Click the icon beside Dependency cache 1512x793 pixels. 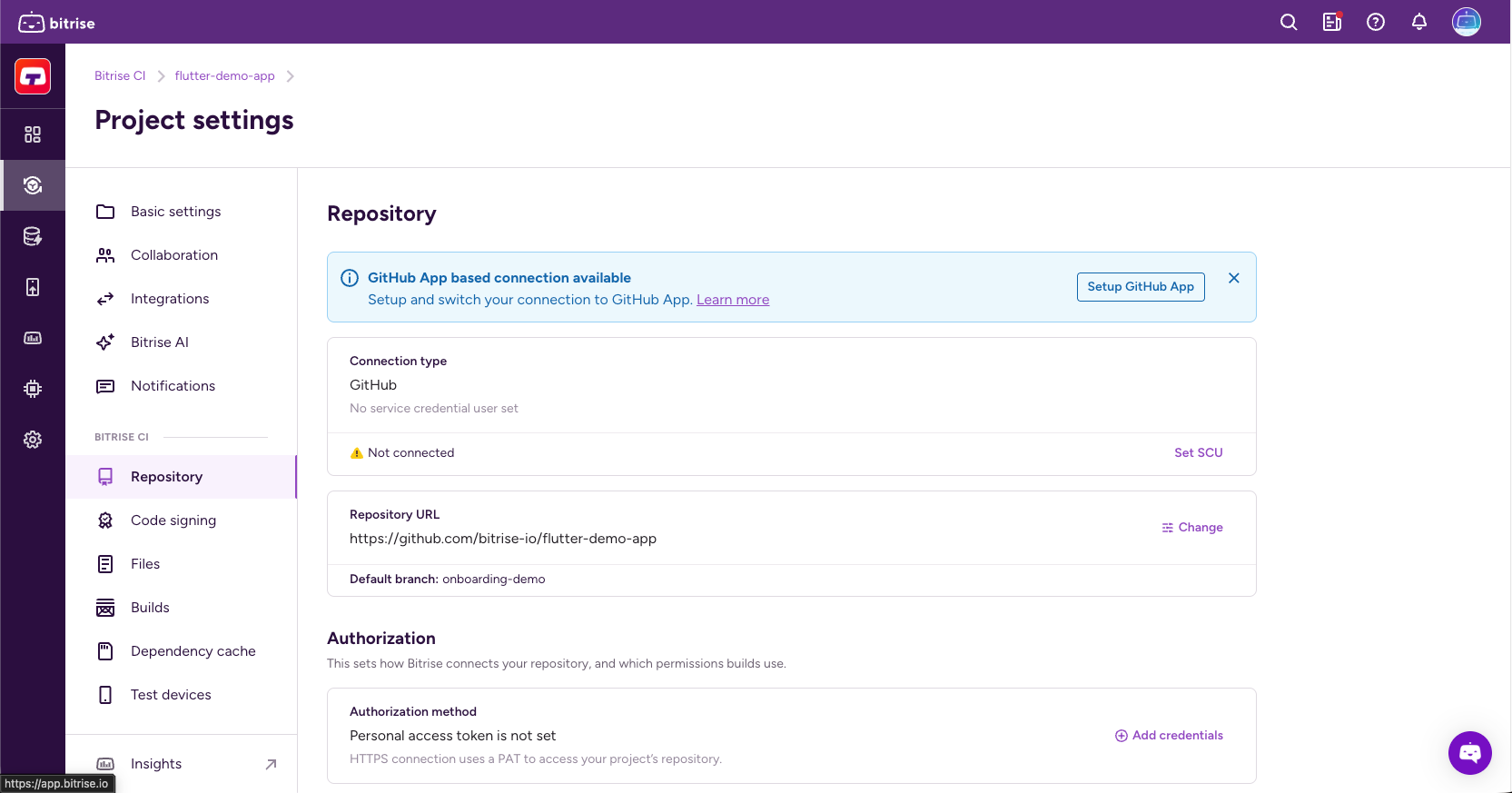point(105,651)
